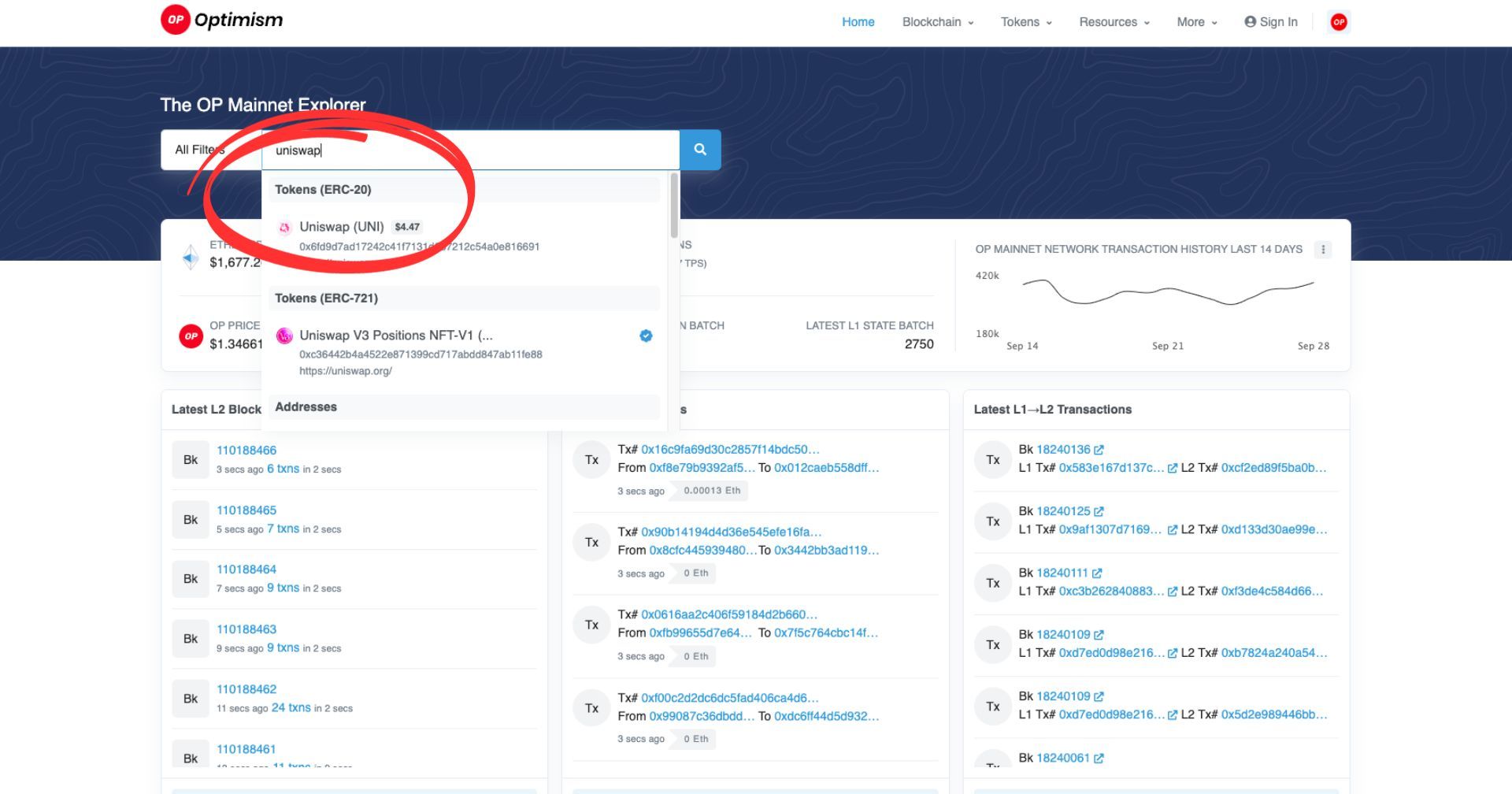Select Uniswap V3 Positions NFT-V1 suggestion
The image size is (1512, 794).
tap(465, 352)
